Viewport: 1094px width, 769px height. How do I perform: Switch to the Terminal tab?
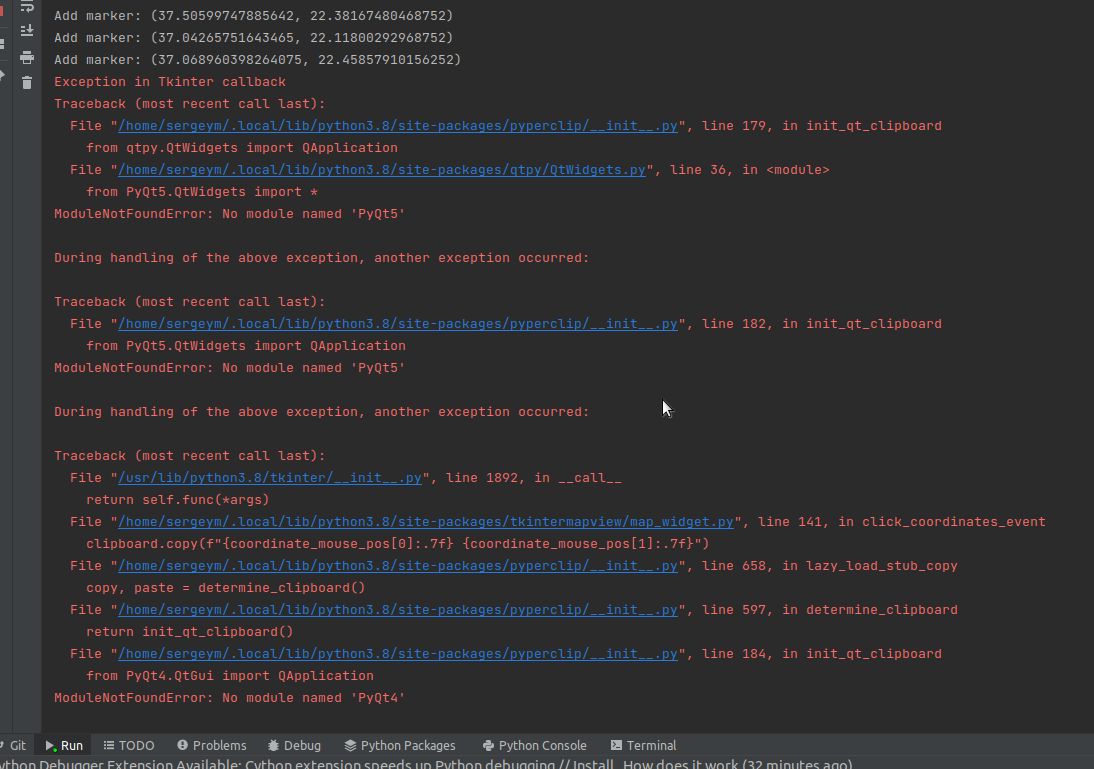pos(643,745)
